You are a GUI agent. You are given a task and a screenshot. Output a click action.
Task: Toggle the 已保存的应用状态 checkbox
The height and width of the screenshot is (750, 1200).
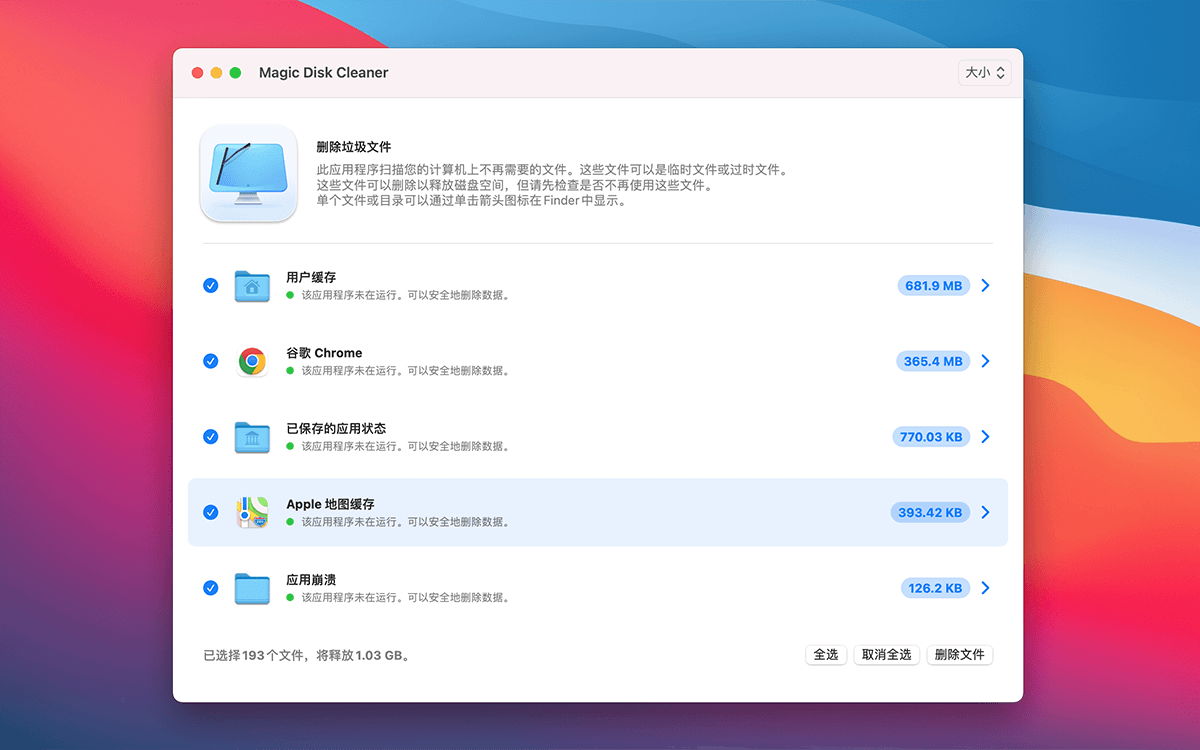pos(210,436)
